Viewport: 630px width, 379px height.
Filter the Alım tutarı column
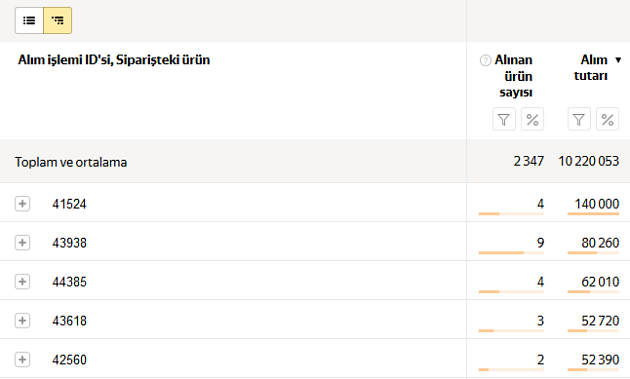tap(579, 119)
